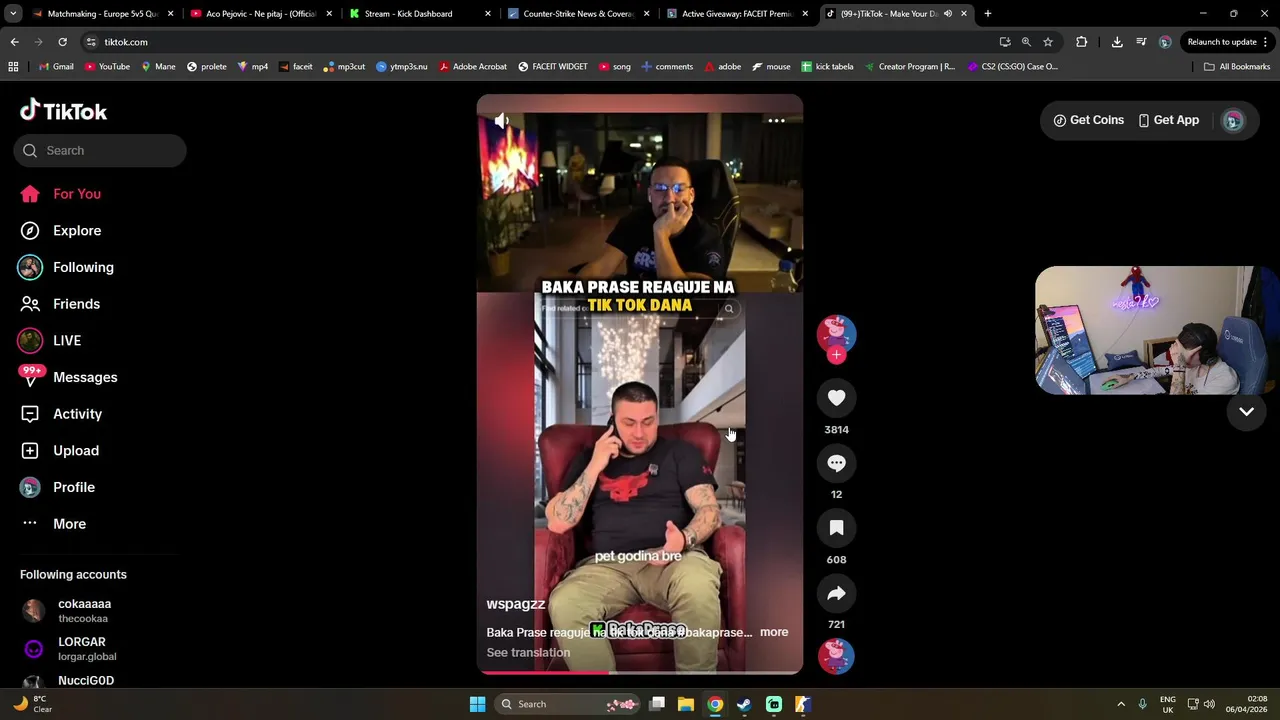Open the LIVE section
1280x720 pixels.
(50, 341)
